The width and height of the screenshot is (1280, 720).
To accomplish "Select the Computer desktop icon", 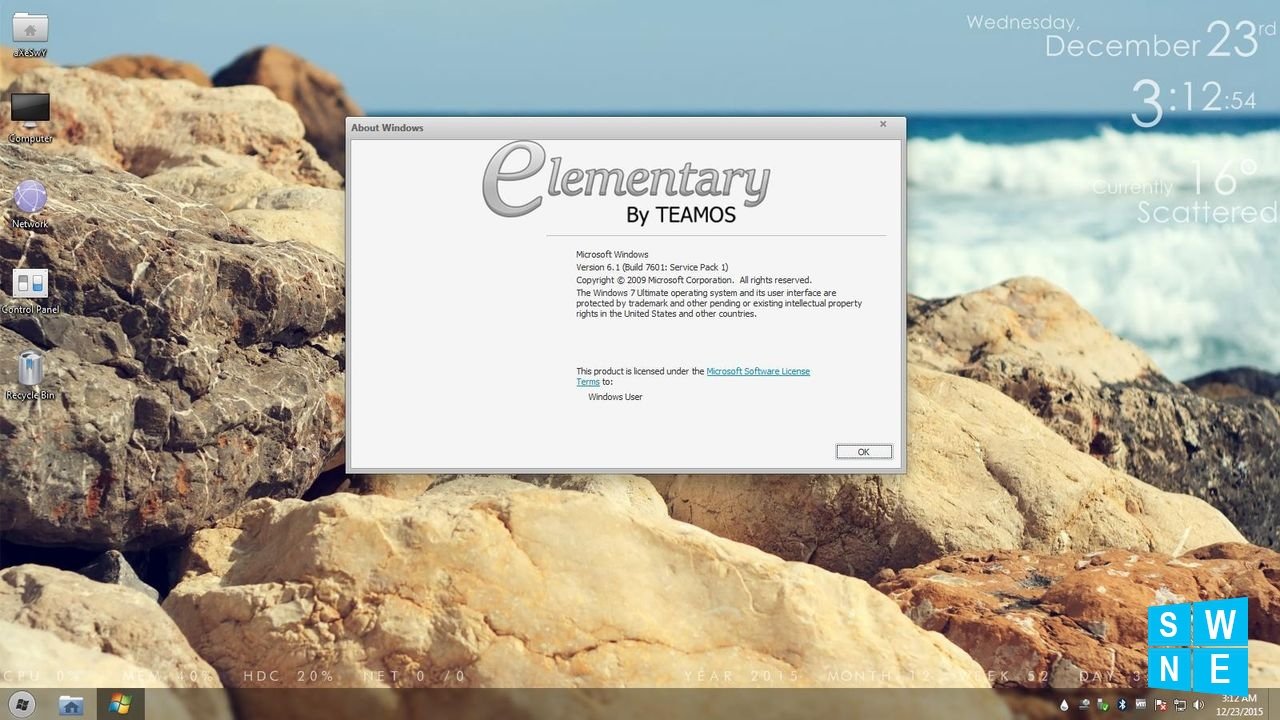I will (x=30, y=116).
